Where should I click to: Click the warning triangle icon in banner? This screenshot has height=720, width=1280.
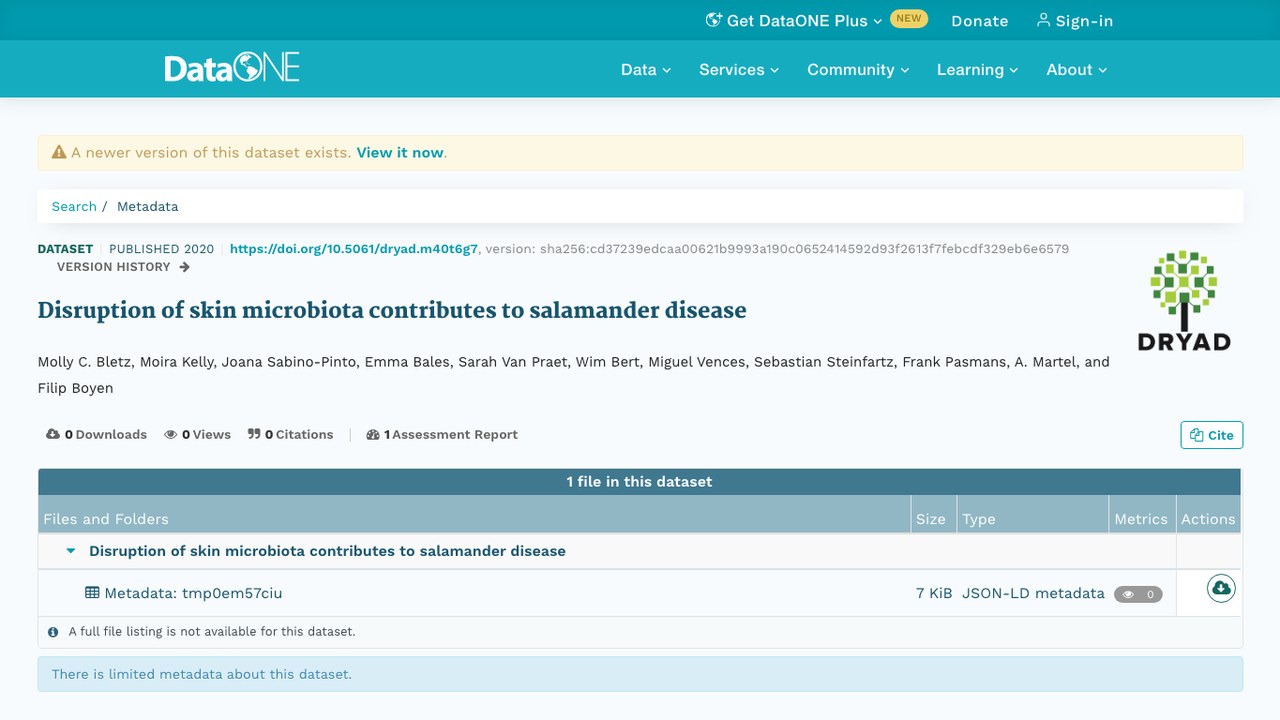pos(59,153)
